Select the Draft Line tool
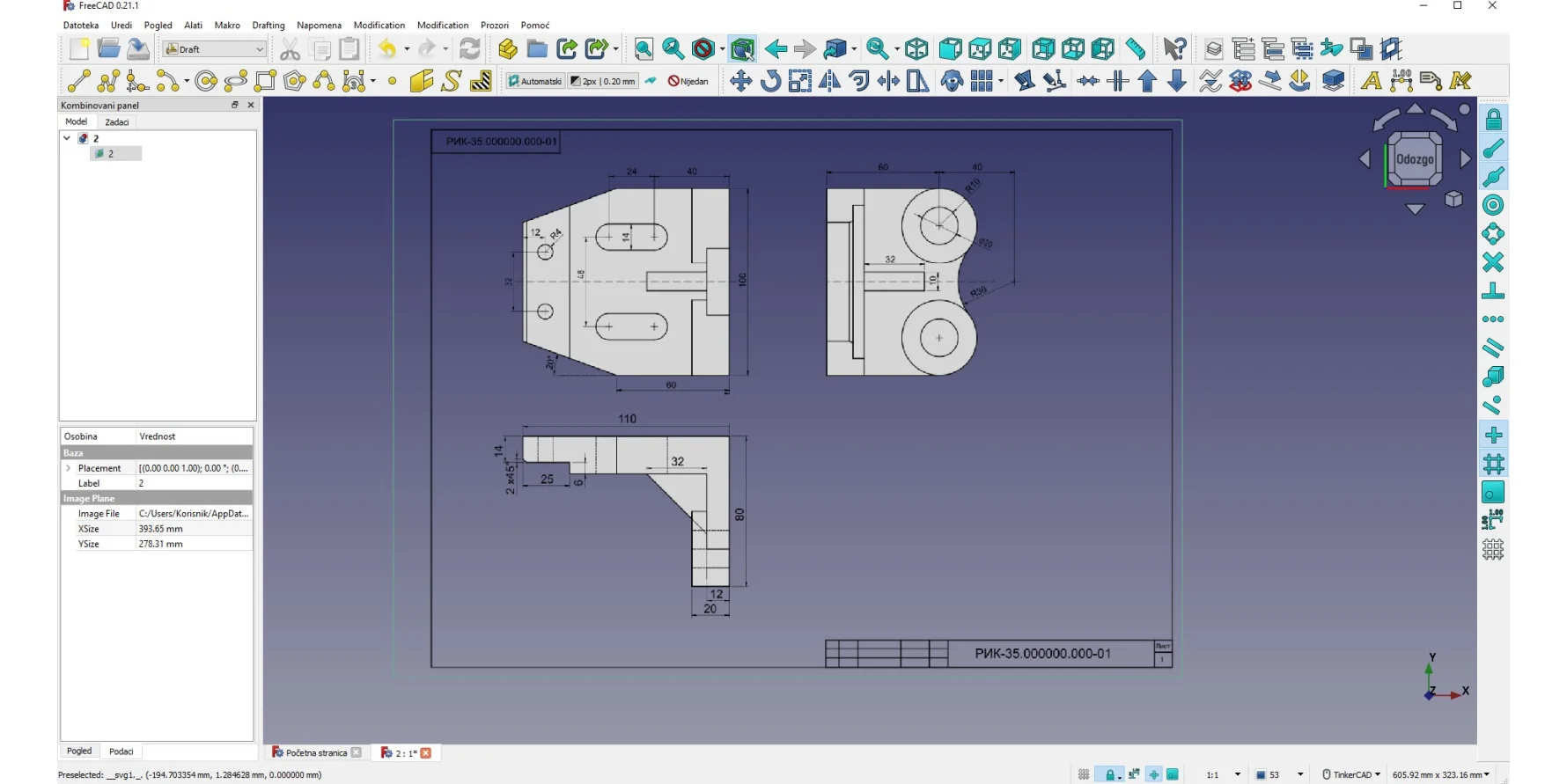 (x=78, y=81)
